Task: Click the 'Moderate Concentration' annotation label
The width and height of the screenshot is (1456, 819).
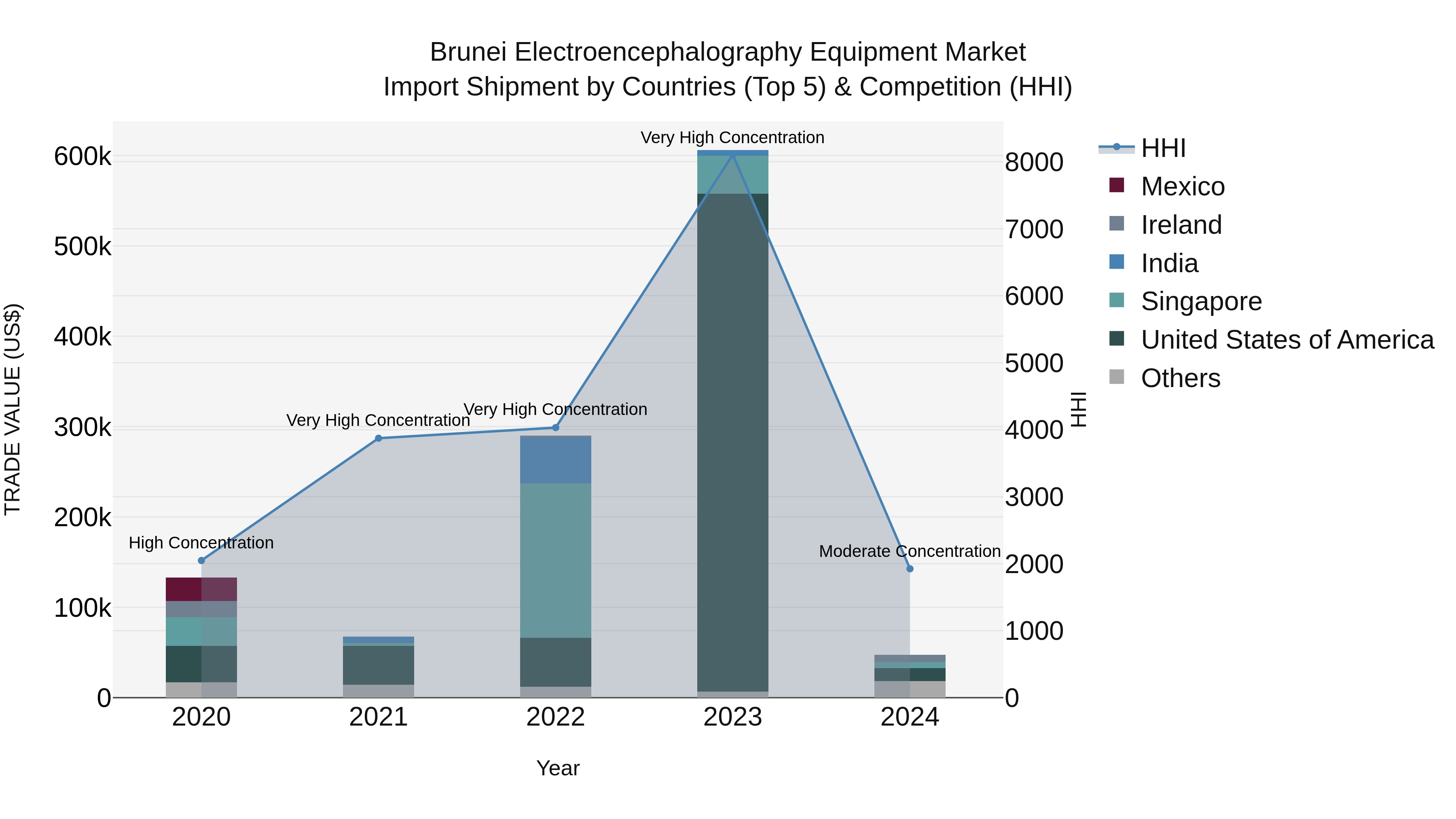Action: coord(910,551)
